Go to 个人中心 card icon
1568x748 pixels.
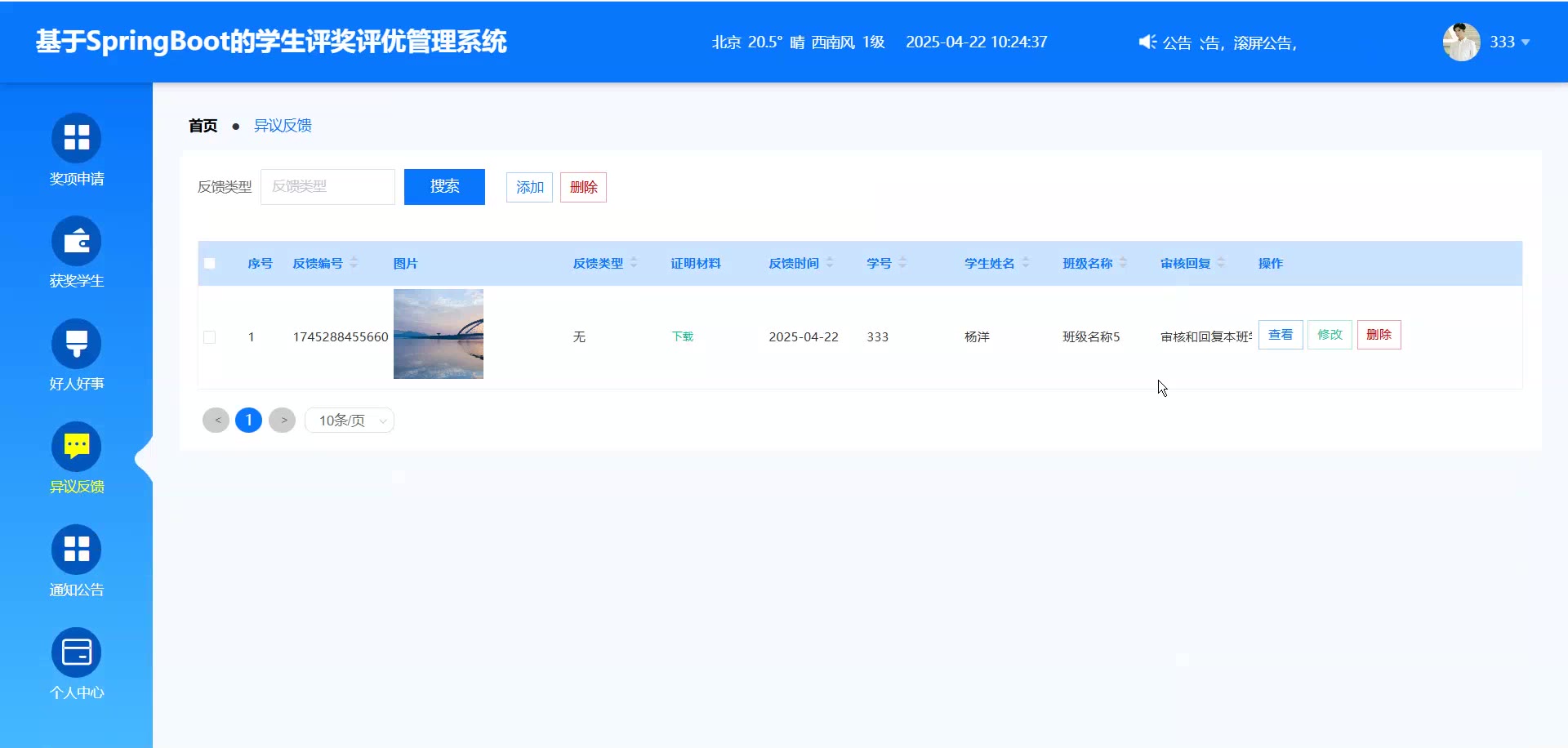pos(77,652)
